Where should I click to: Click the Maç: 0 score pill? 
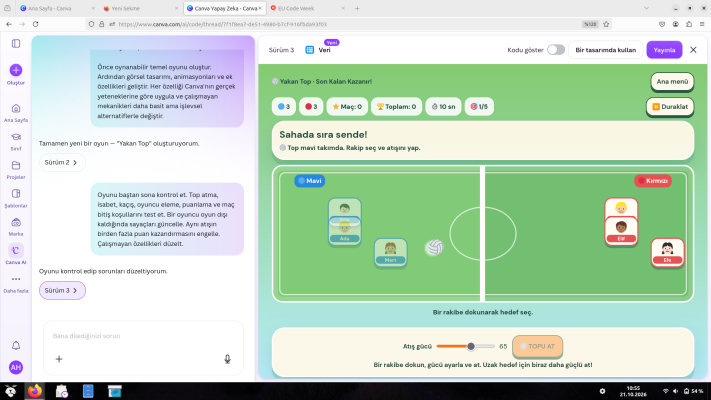click(347, 107)
